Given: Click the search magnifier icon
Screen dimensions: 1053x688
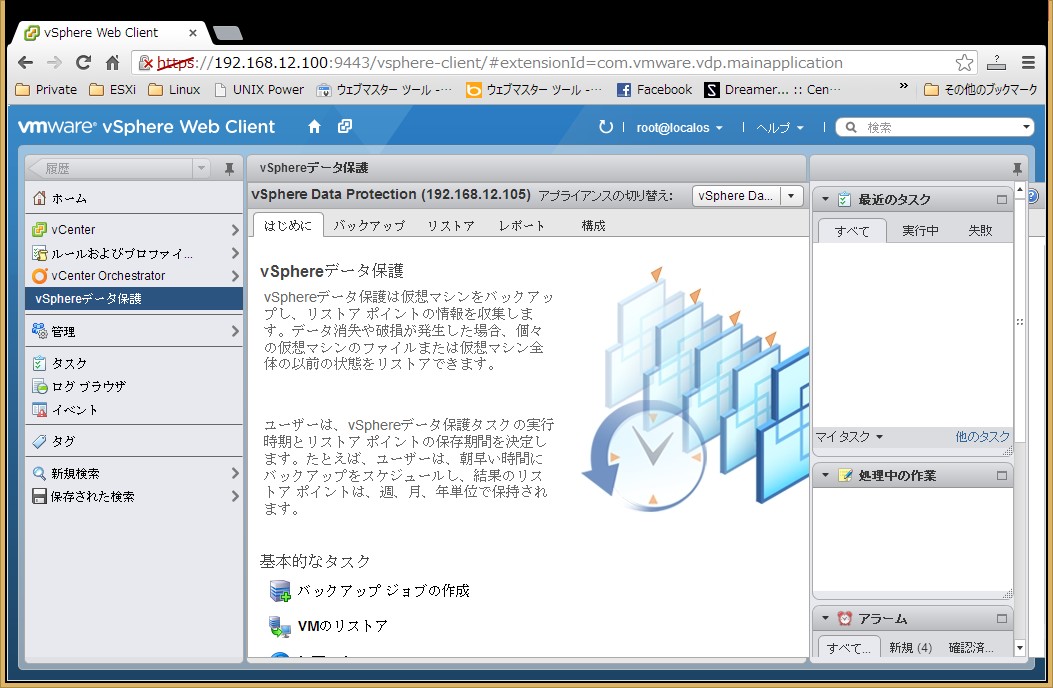Looking at the screenshot, I should [851, 127].
